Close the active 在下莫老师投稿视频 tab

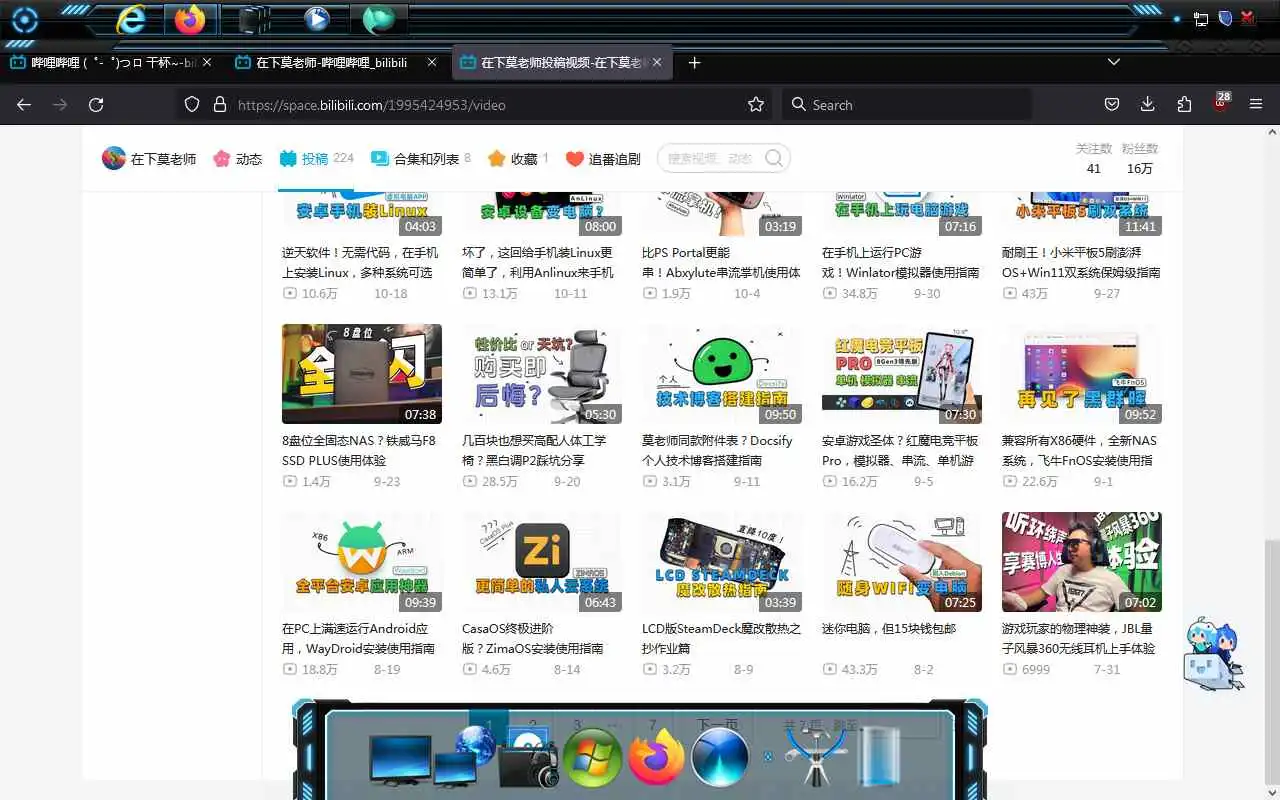(657, 62)
